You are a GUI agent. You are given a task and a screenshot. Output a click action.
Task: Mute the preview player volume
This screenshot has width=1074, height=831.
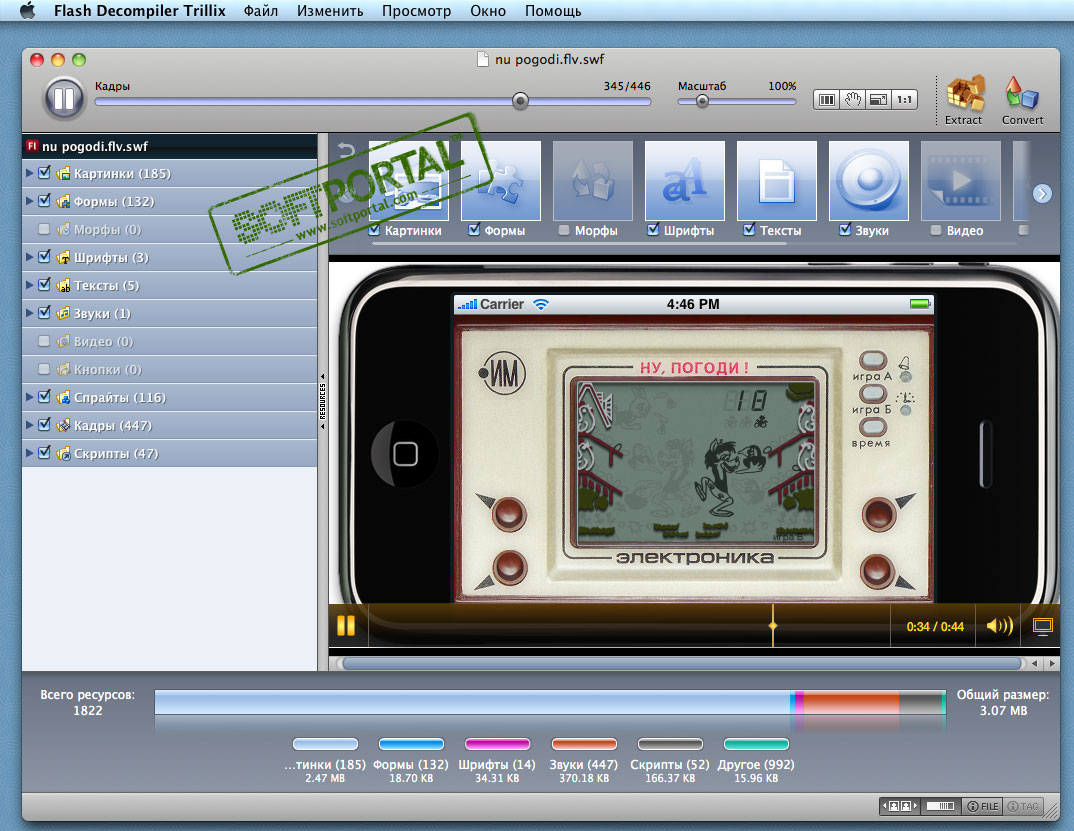click(999, 625)
